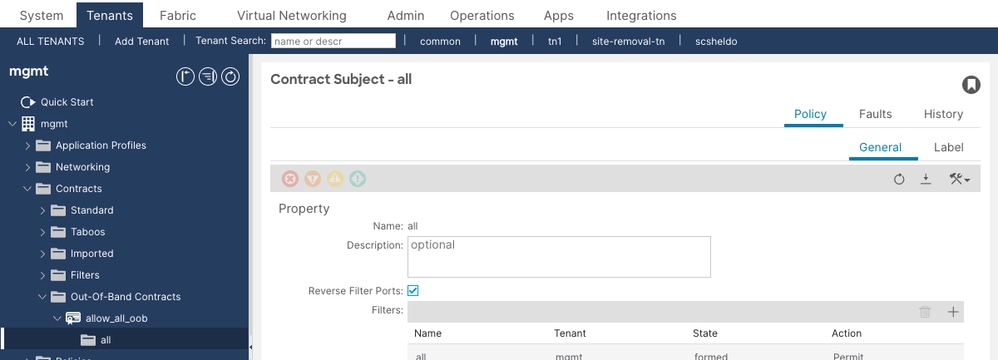
Task: Switch to the History tab
Action: pyautogui.click(x=943, y=114)
